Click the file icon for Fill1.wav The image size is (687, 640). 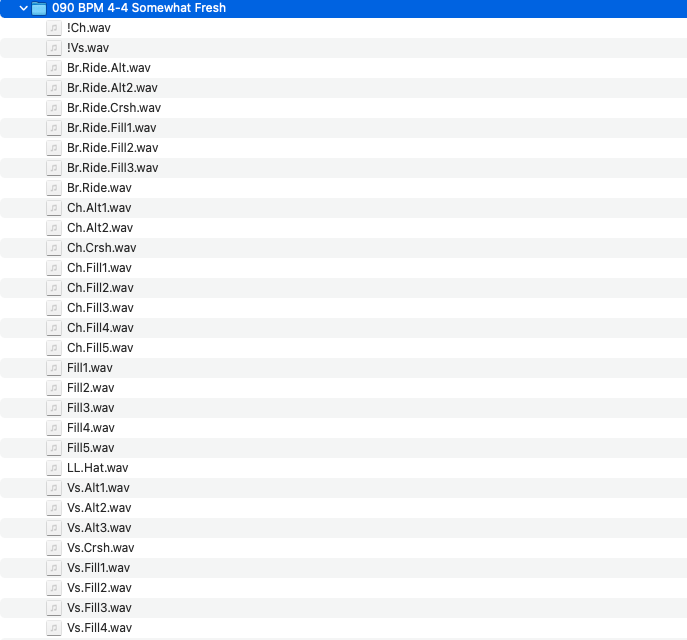pyautogui.click(x=54, y=368)
